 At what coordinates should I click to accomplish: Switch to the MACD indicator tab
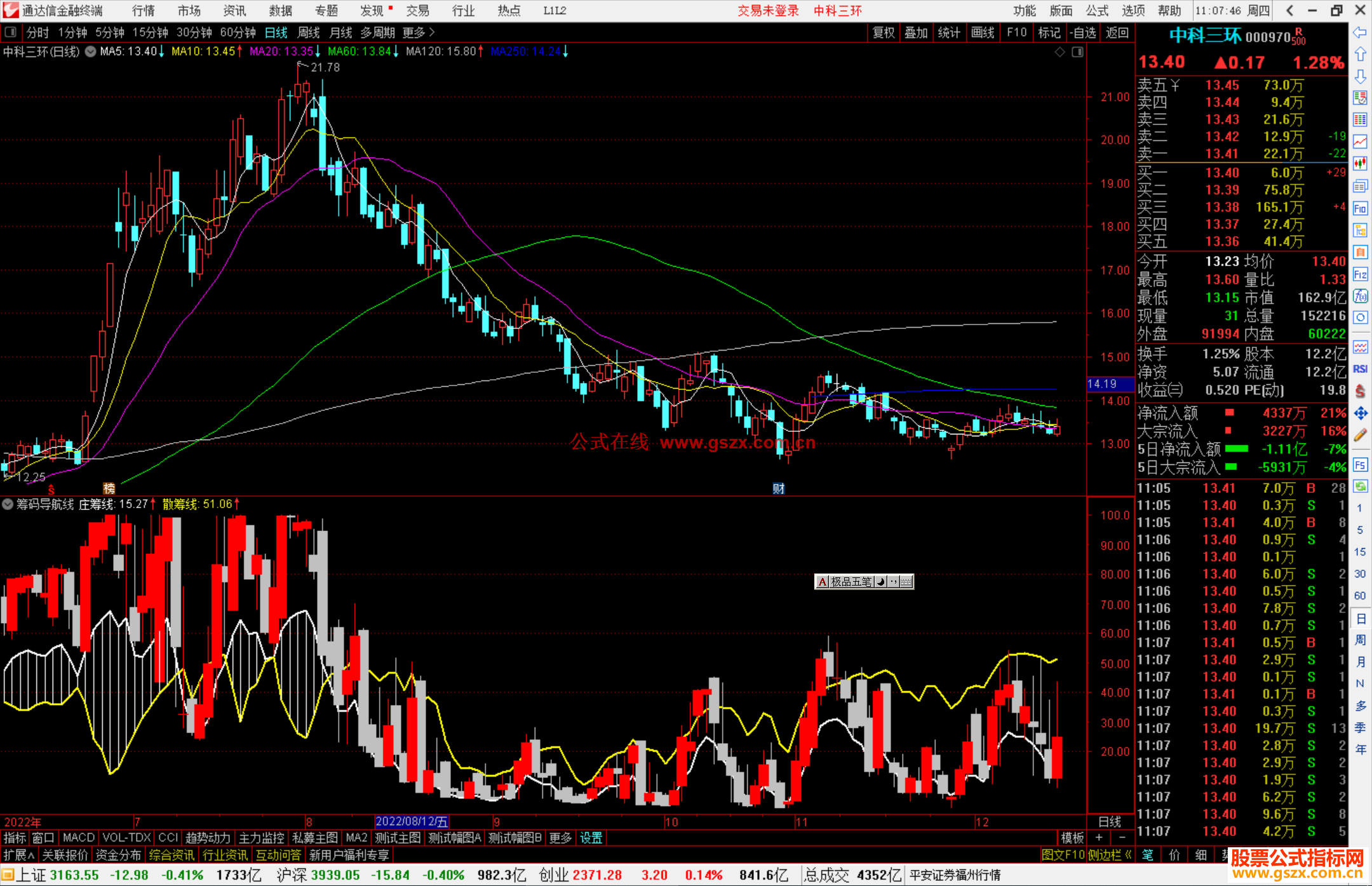click(x=78, y=838)
